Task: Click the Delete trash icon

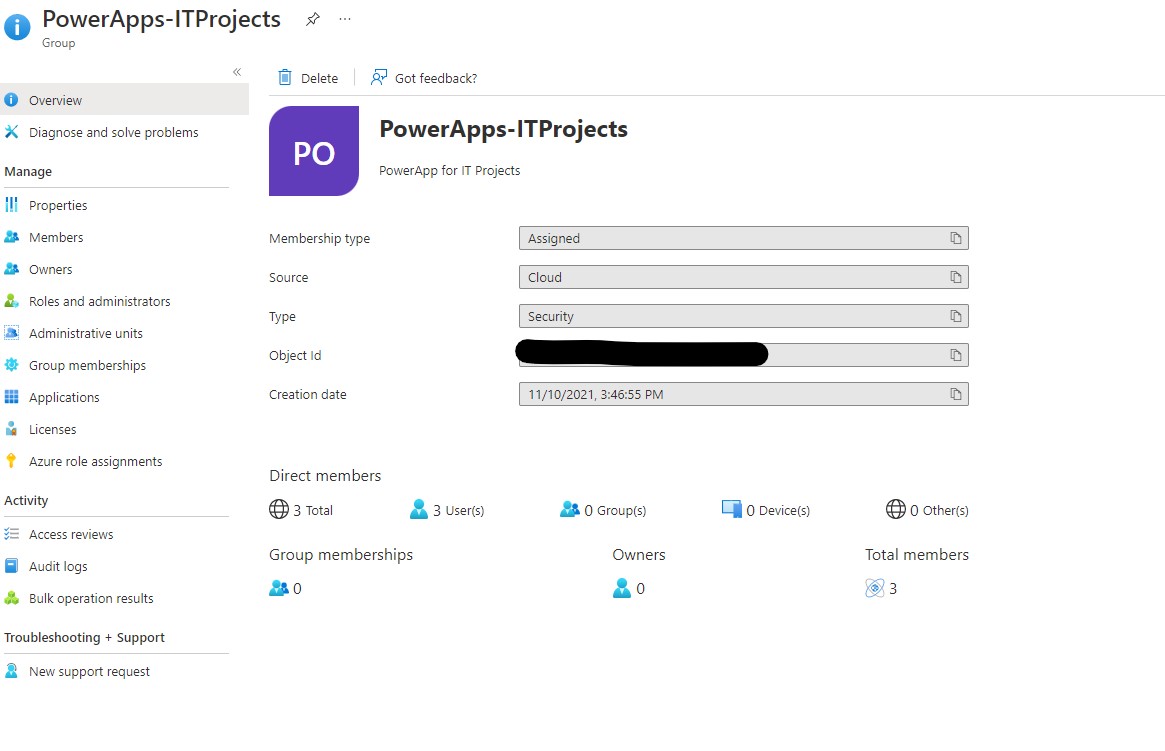Action: click(285, 77)
